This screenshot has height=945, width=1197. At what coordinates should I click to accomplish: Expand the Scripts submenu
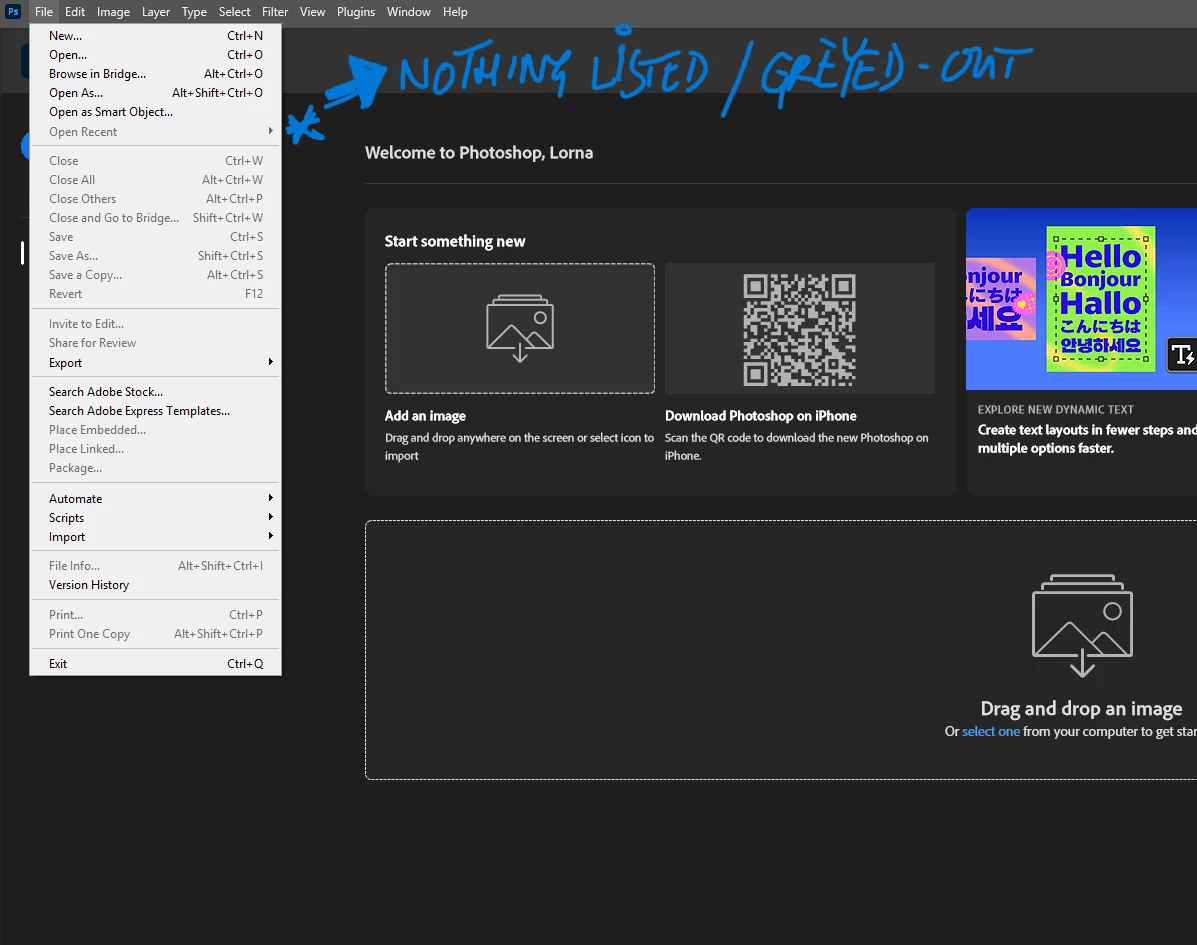[x=156, y=518]
